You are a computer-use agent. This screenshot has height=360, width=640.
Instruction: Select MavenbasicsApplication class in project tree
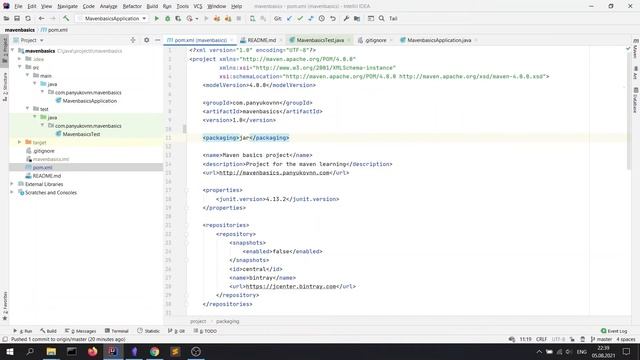[89, 101]
